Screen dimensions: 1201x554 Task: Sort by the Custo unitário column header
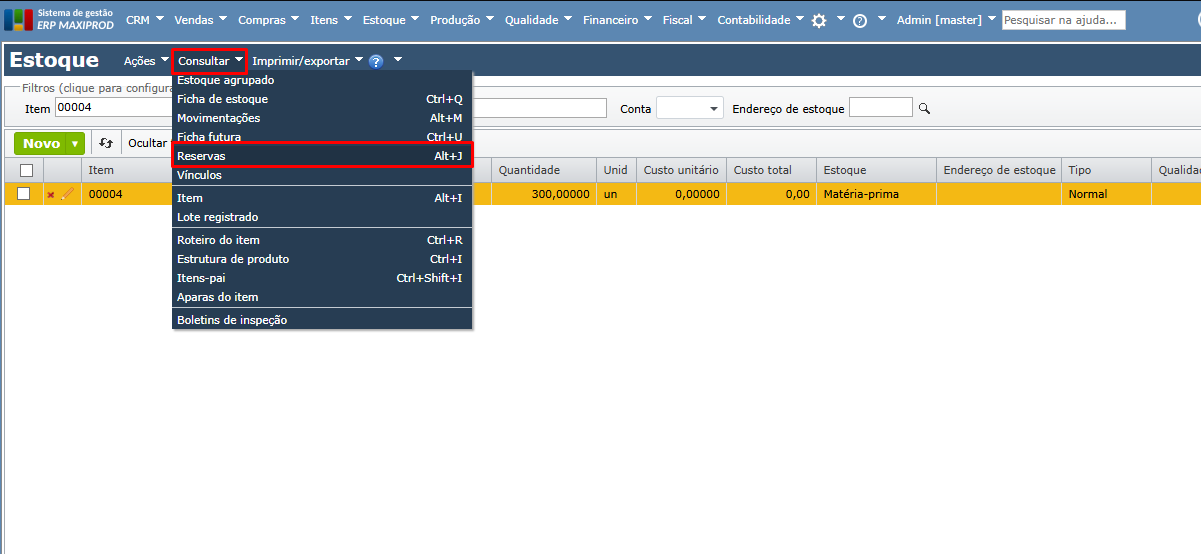coord(681,170)
